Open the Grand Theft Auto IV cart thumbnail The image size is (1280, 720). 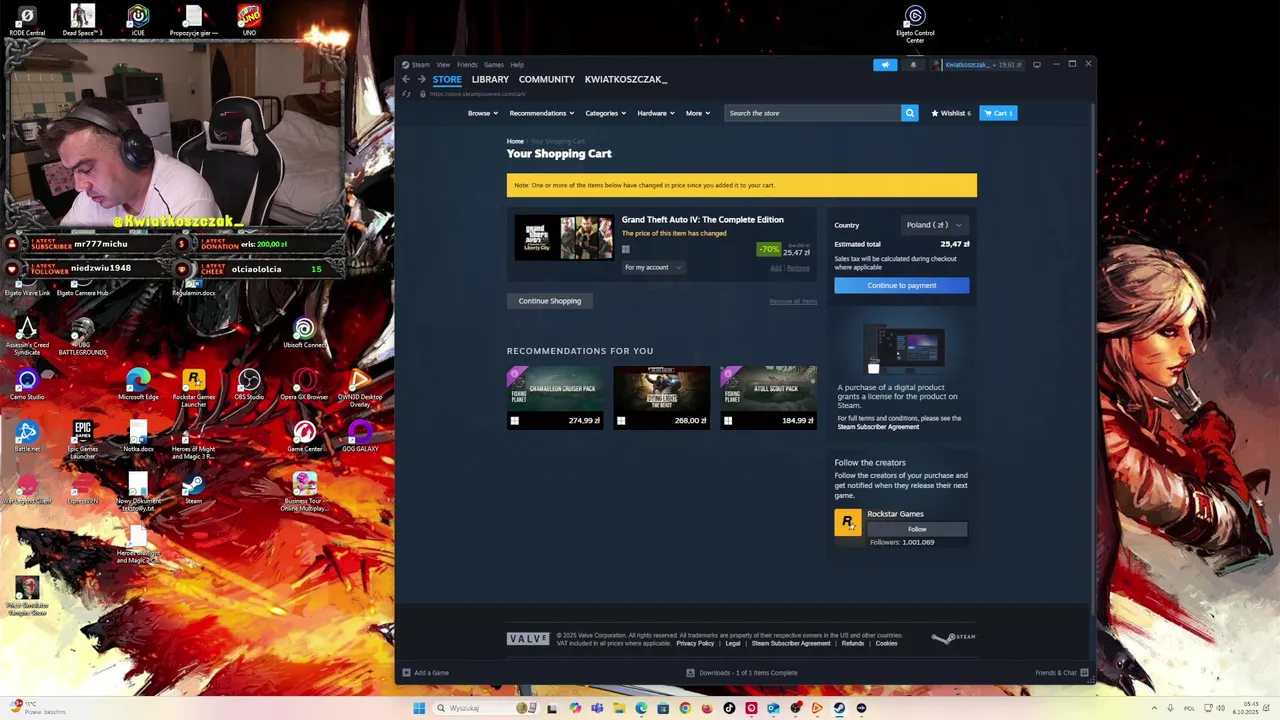point(564,238)
